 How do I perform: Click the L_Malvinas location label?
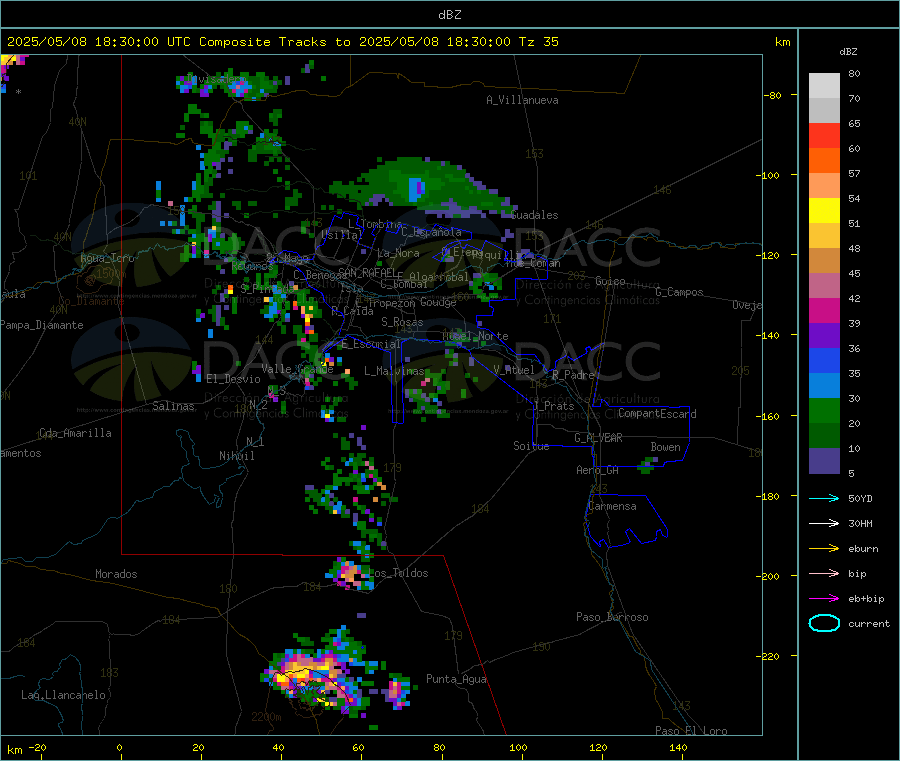(394, 371)
